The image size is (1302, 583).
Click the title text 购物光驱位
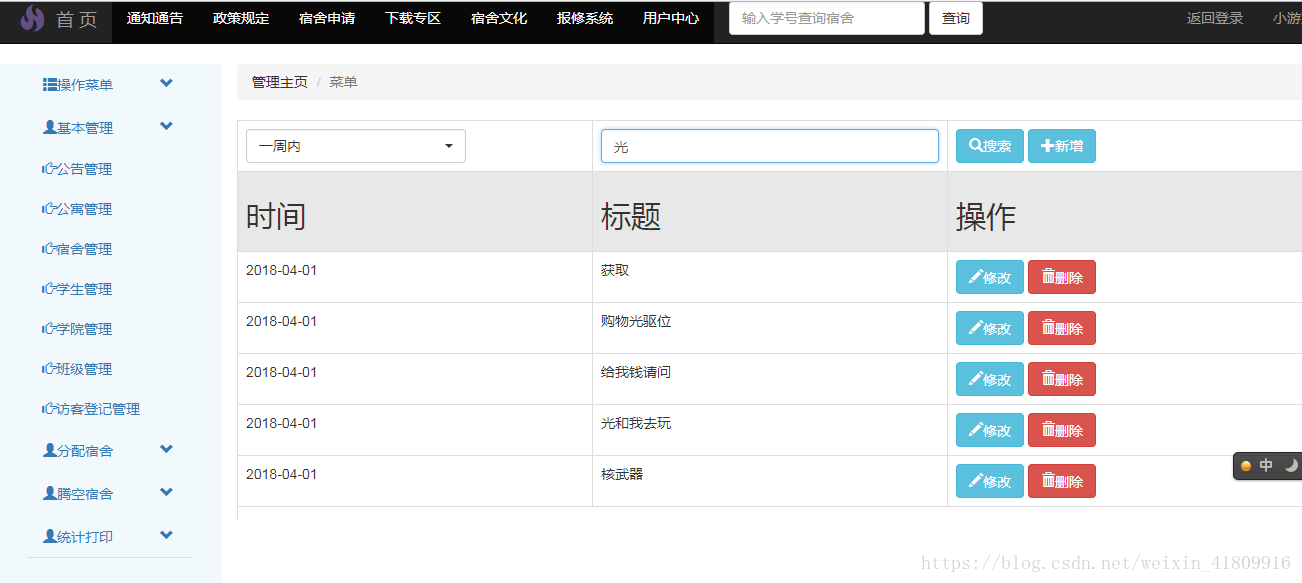point(636,321)
